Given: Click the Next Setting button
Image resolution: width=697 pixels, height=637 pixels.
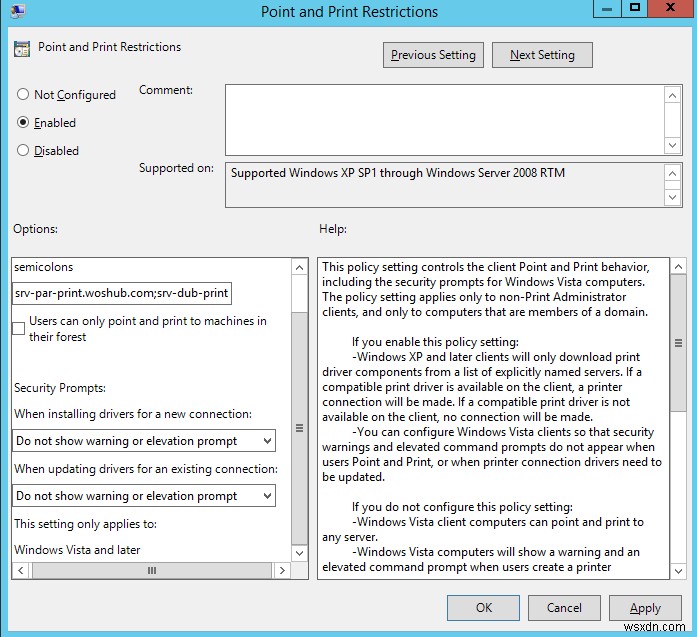Looking at the screenshot, I should pyautogui.click(x=542, y=55).
